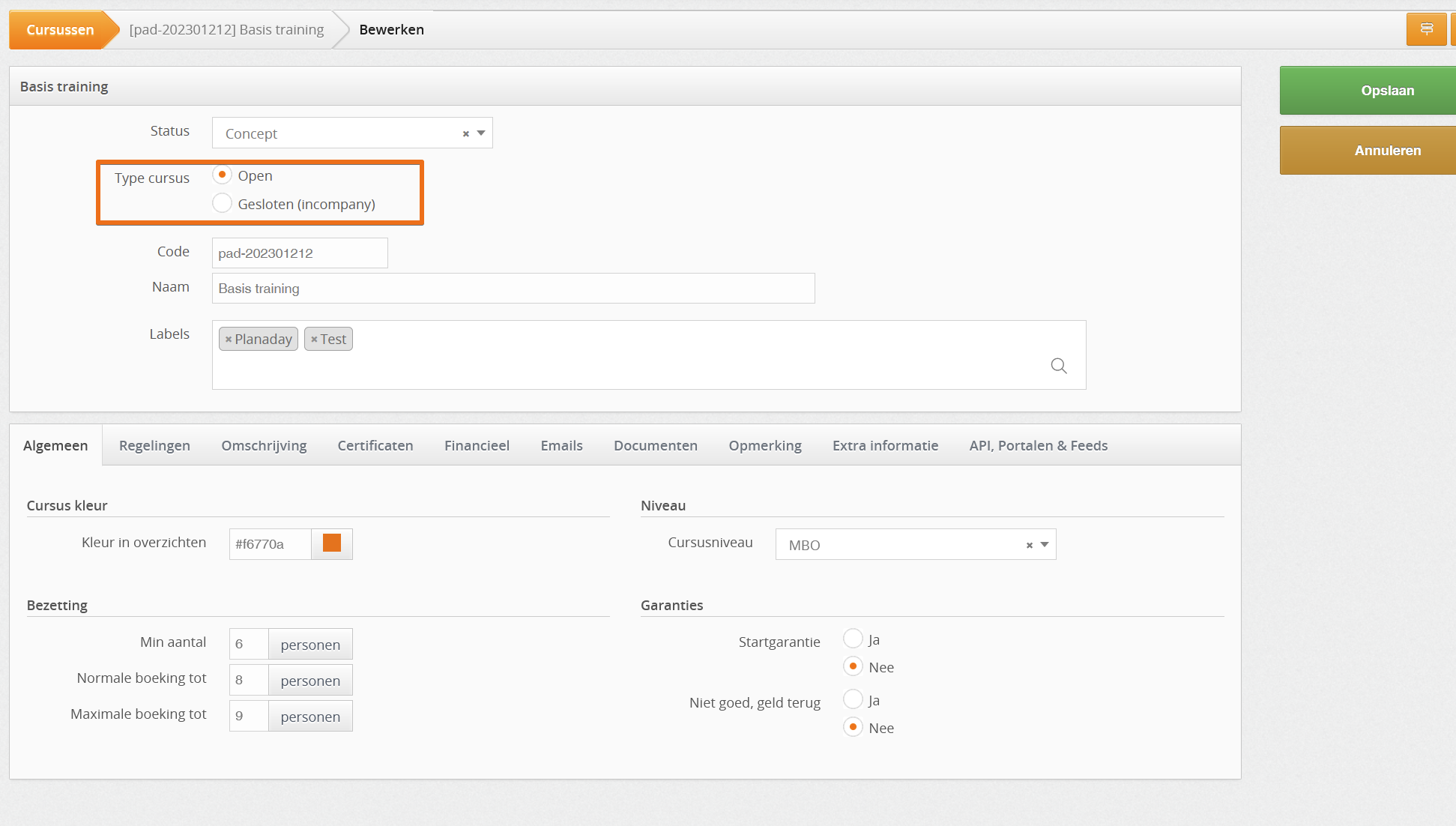Remove the Test label tag
Viewport: 1456px width, 826px height.
pyautogui.click(x=314, y=340)
